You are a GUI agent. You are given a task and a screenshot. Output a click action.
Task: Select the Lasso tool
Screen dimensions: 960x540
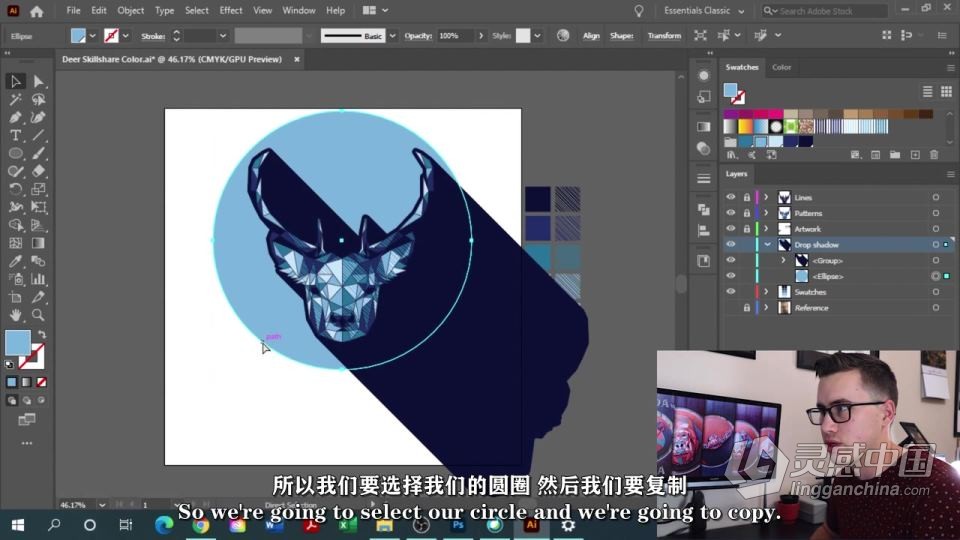point(38,99)
